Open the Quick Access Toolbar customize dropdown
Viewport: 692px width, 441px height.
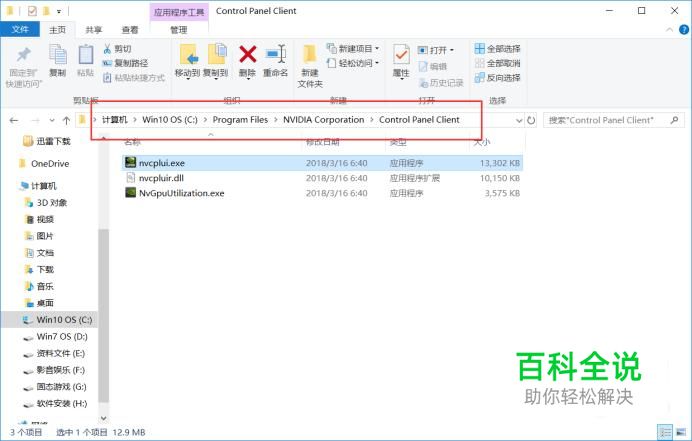pyautogui.click(x=59, y=11)
